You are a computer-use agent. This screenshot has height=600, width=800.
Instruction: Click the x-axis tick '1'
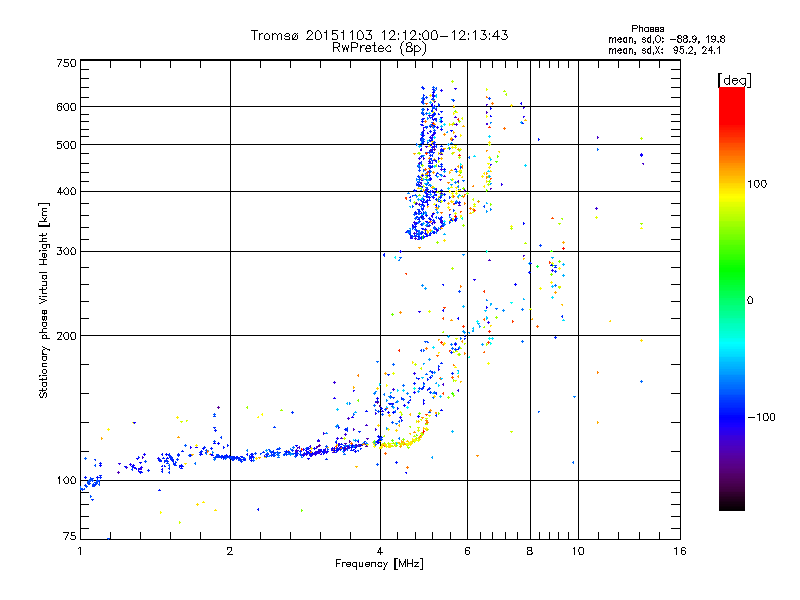coord(80,551)
